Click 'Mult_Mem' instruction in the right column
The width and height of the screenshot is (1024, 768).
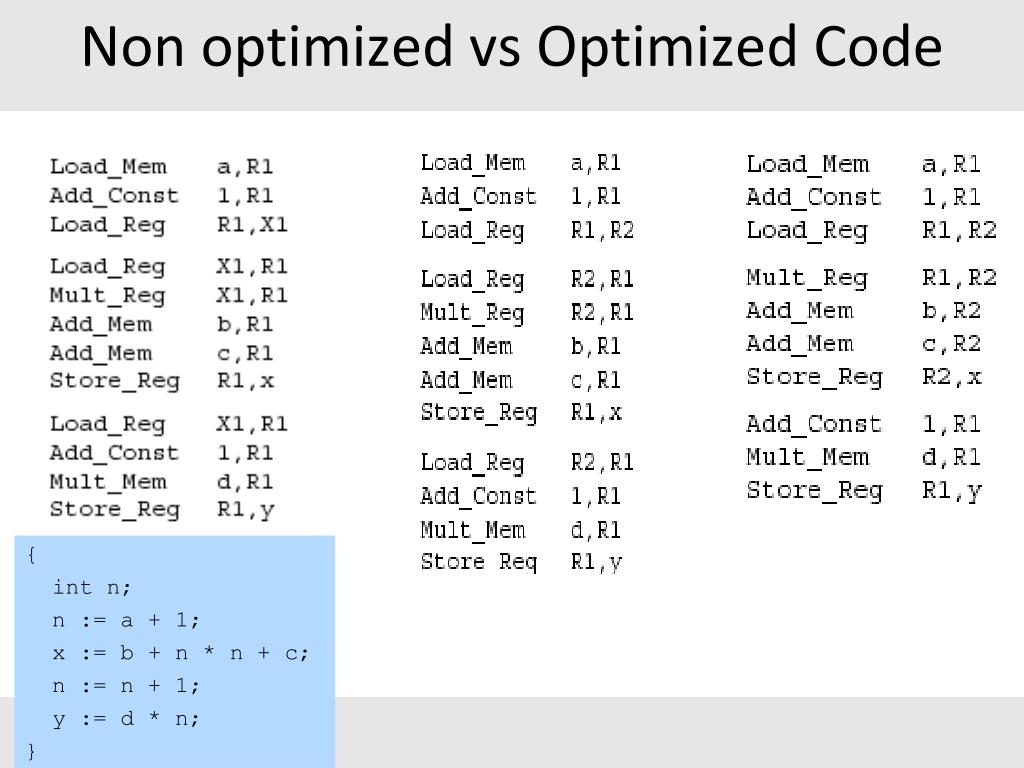click(807, 458)
